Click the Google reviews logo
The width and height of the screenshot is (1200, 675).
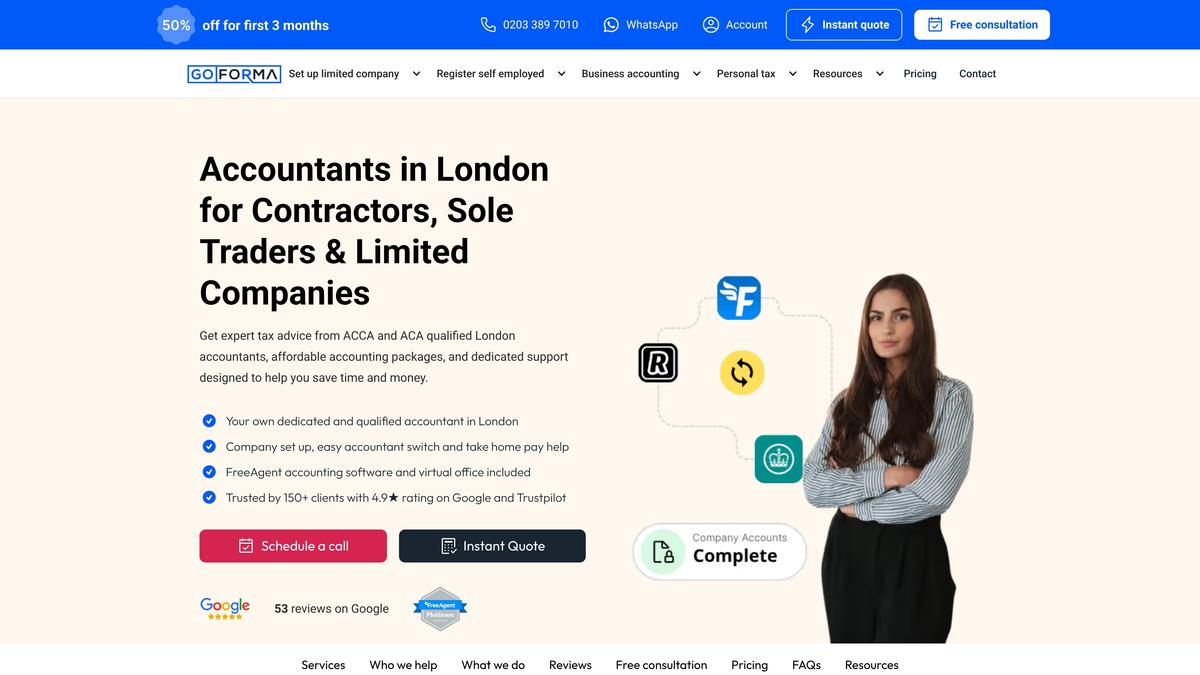225,608
